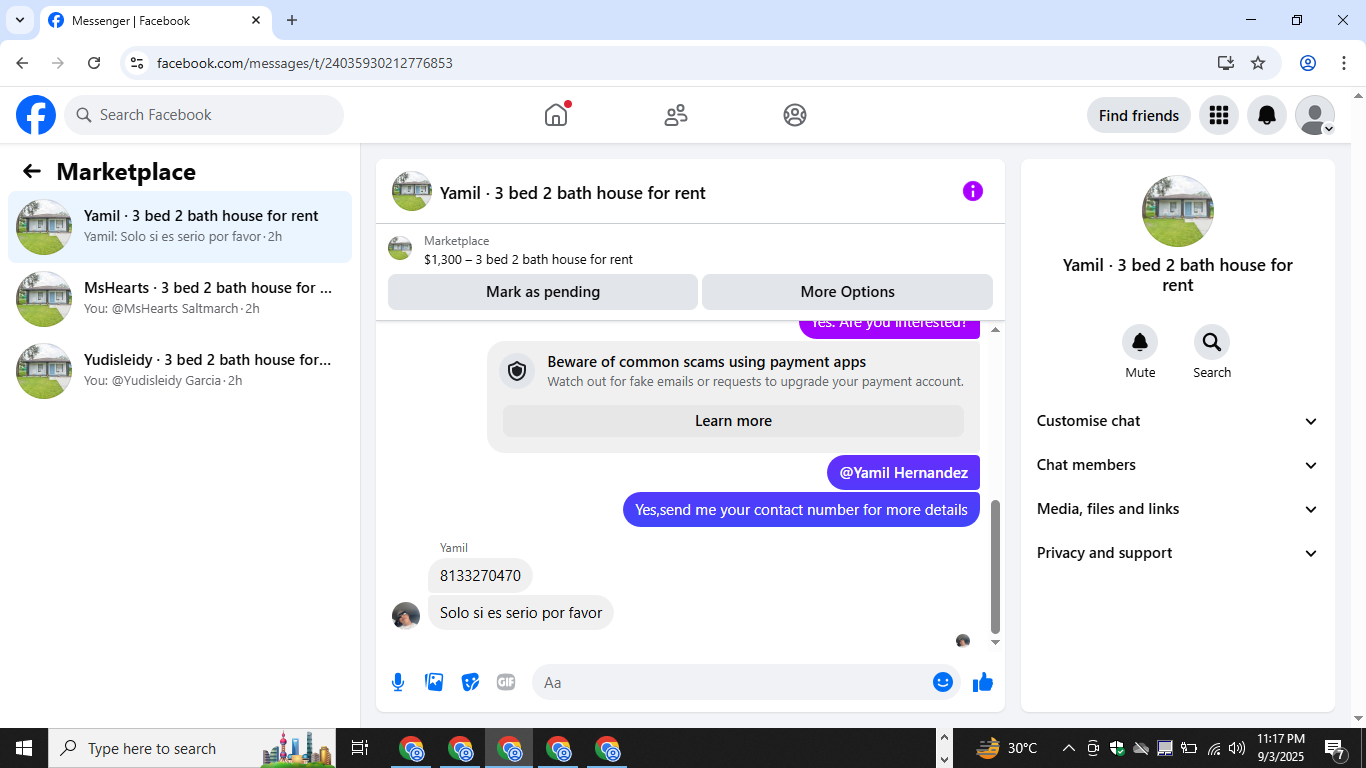Click the chat scrollbar thumb
The width and height of the screenshot is (1366, 768).
pos(995,567)
